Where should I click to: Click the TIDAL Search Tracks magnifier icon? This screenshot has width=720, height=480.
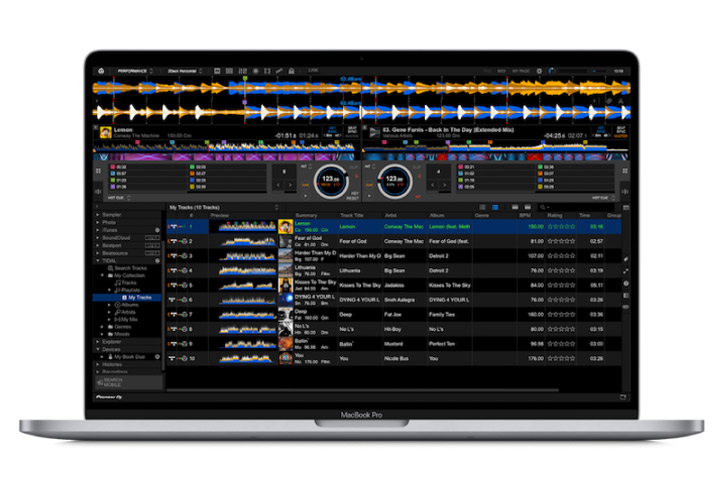[x=110, y=268]
